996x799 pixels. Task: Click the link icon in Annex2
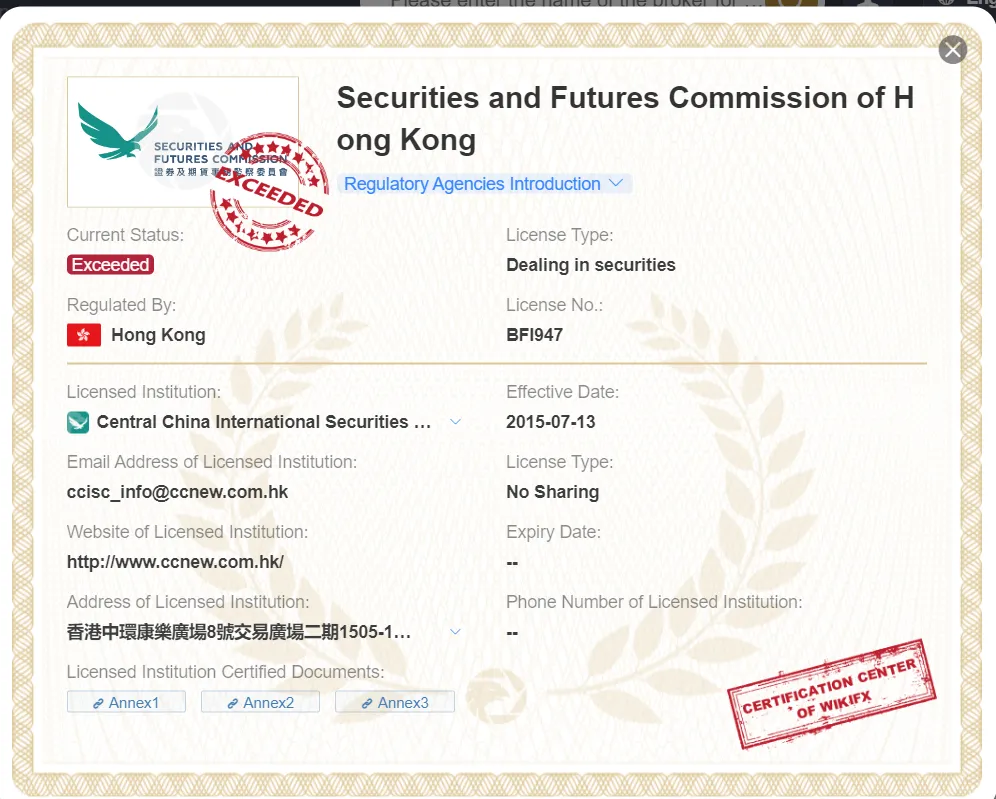[233, 703]
